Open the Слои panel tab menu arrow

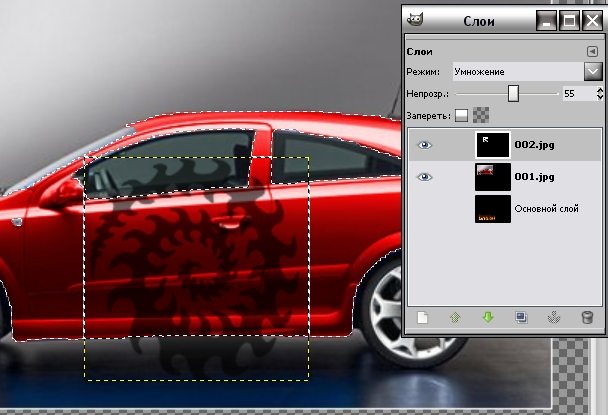pos(591,50)
